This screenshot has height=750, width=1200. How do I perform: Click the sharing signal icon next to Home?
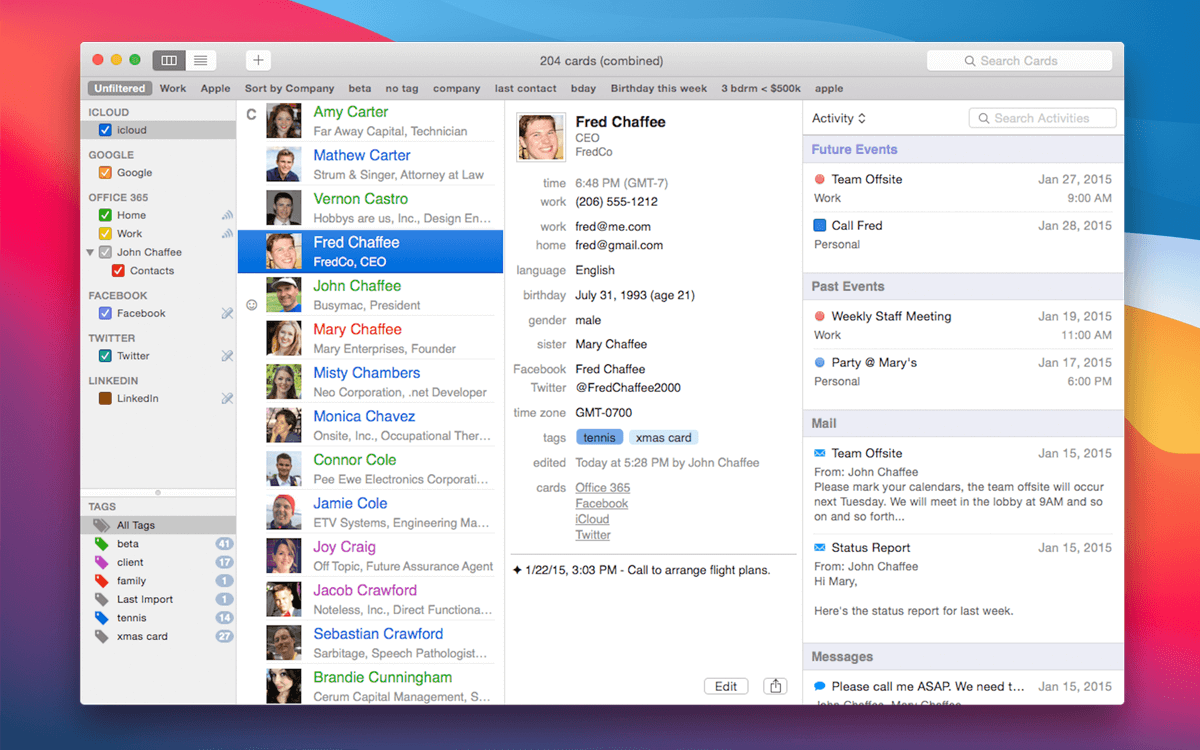227,215
